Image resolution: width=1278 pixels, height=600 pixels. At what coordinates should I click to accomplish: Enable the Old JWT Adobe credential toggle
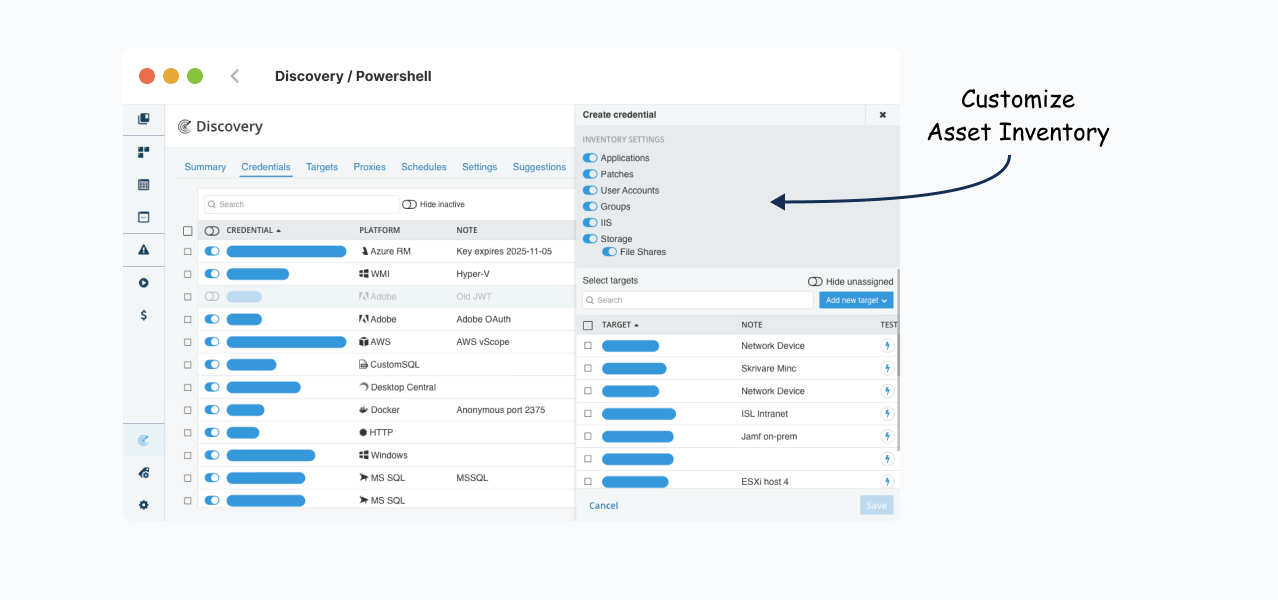point(212,297)
